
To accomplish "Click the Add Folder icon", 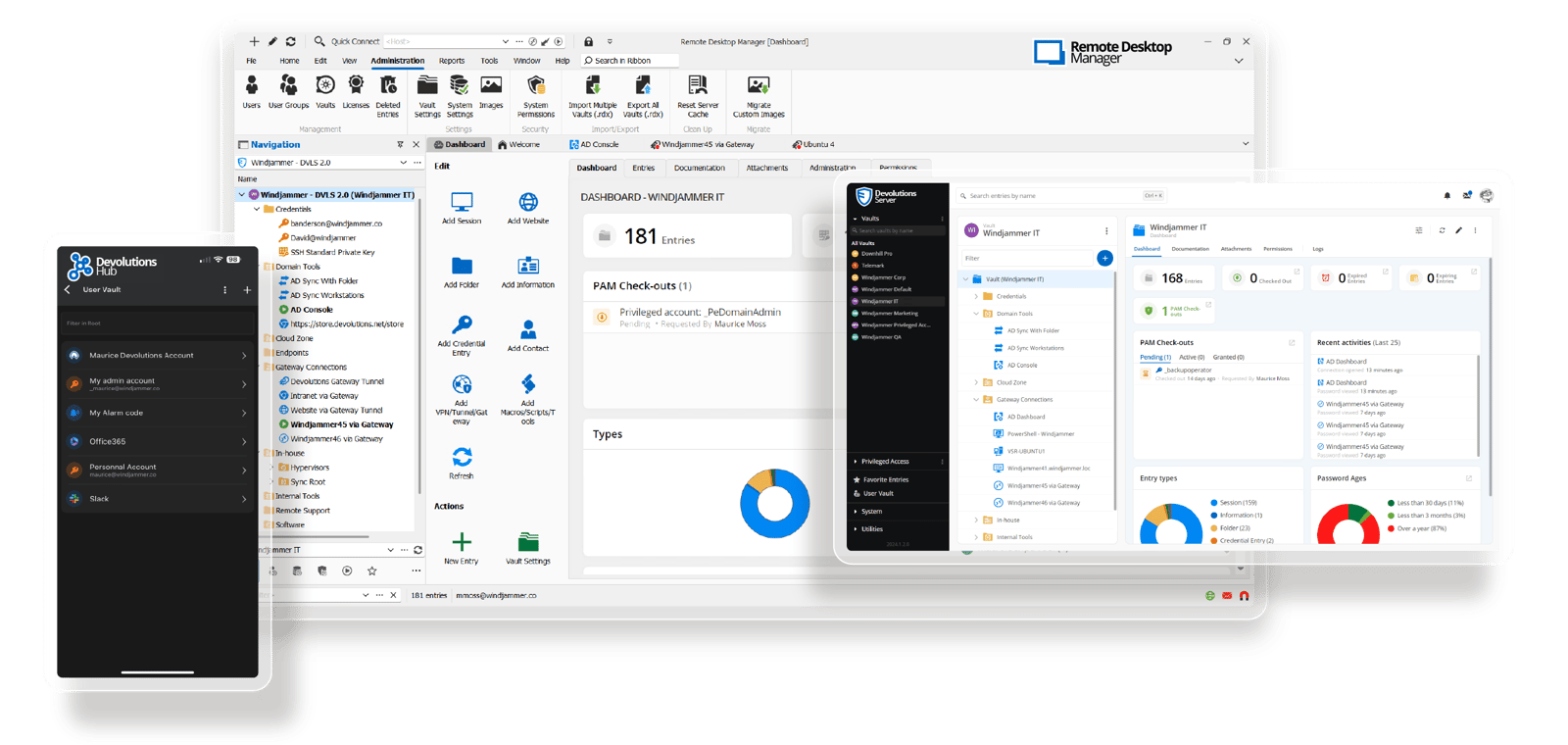I will click(x=462, y=266).
